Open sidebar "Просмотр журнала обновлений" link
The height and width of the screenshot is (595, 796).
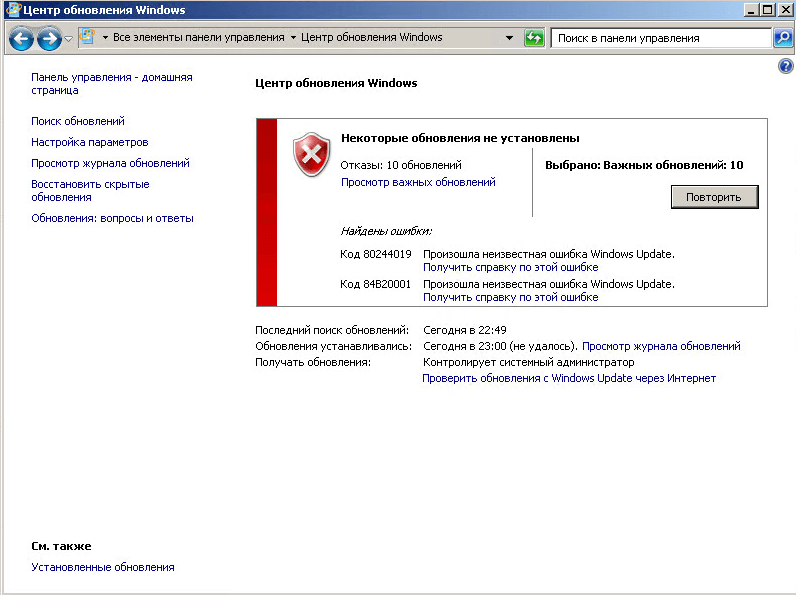(x=110, y=163)
